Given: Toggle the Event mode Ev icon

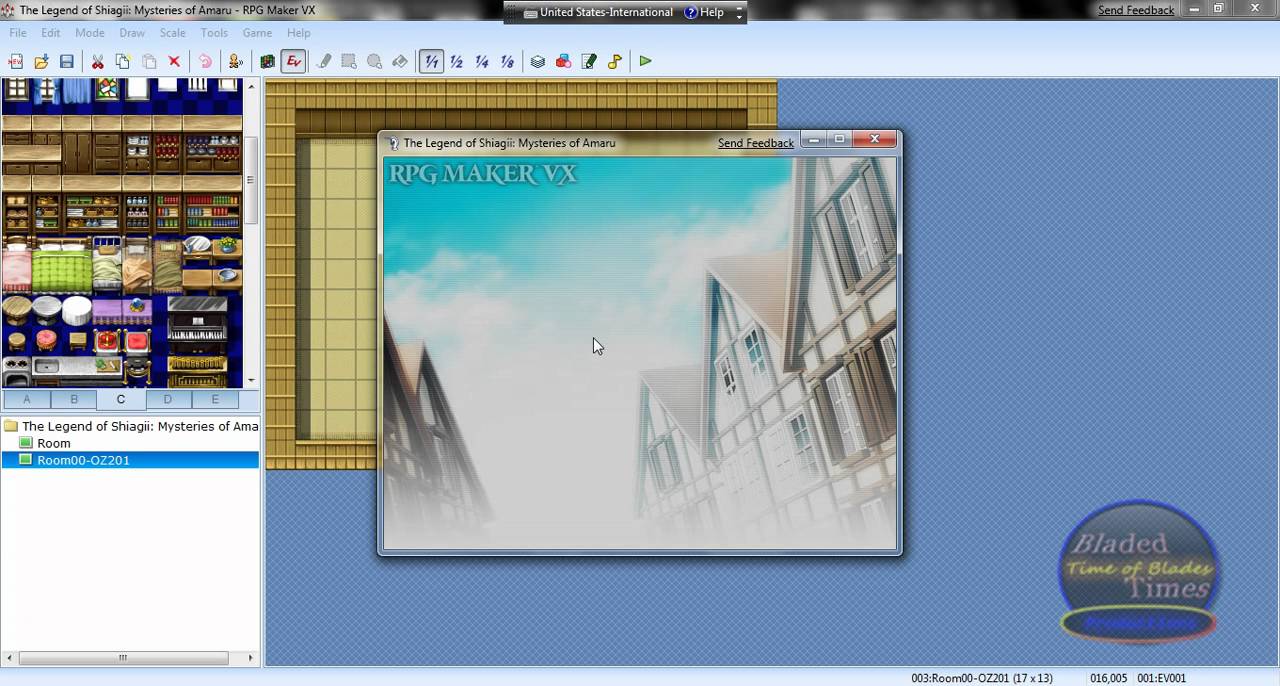Looking at the screenshot, I should (293, 61).
